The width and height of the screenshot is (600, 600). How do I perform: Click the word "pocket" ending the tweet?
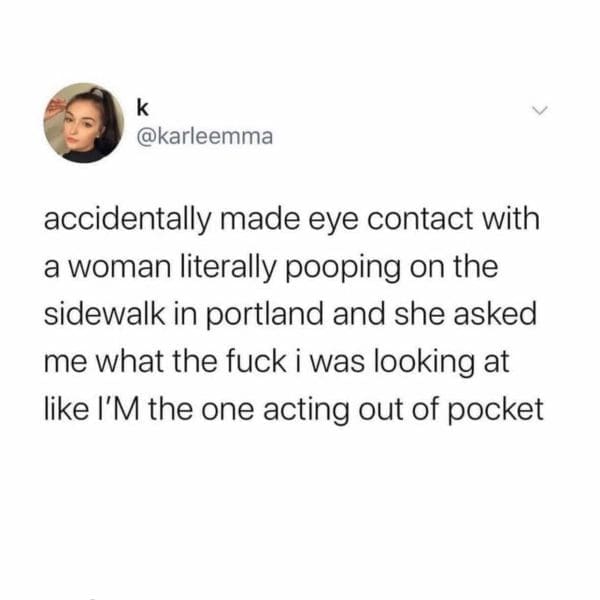click(x=496, y=410)
